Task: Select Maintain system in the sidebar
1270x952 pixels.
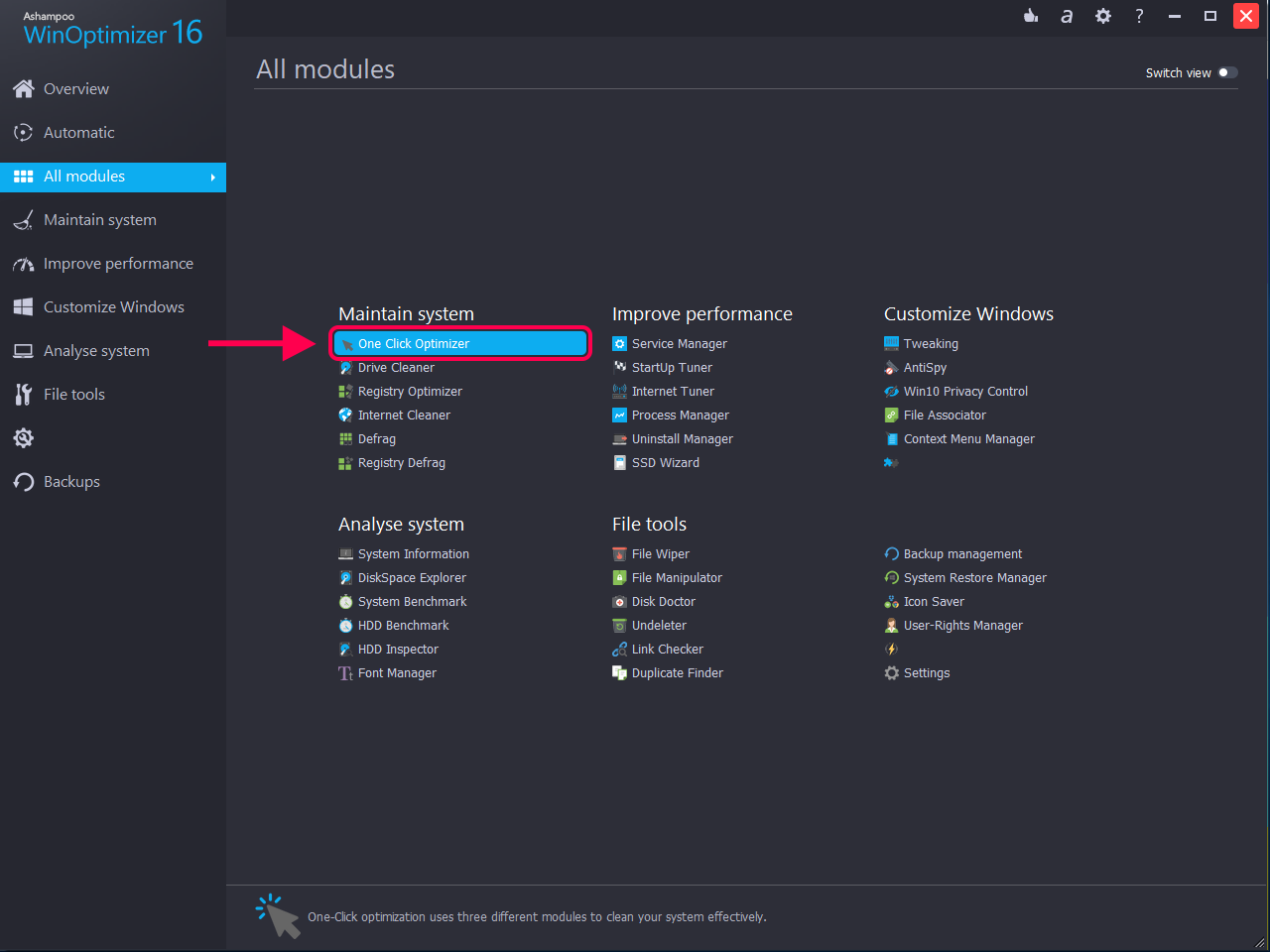Action: pyautogui.click(x=99, y=220)
